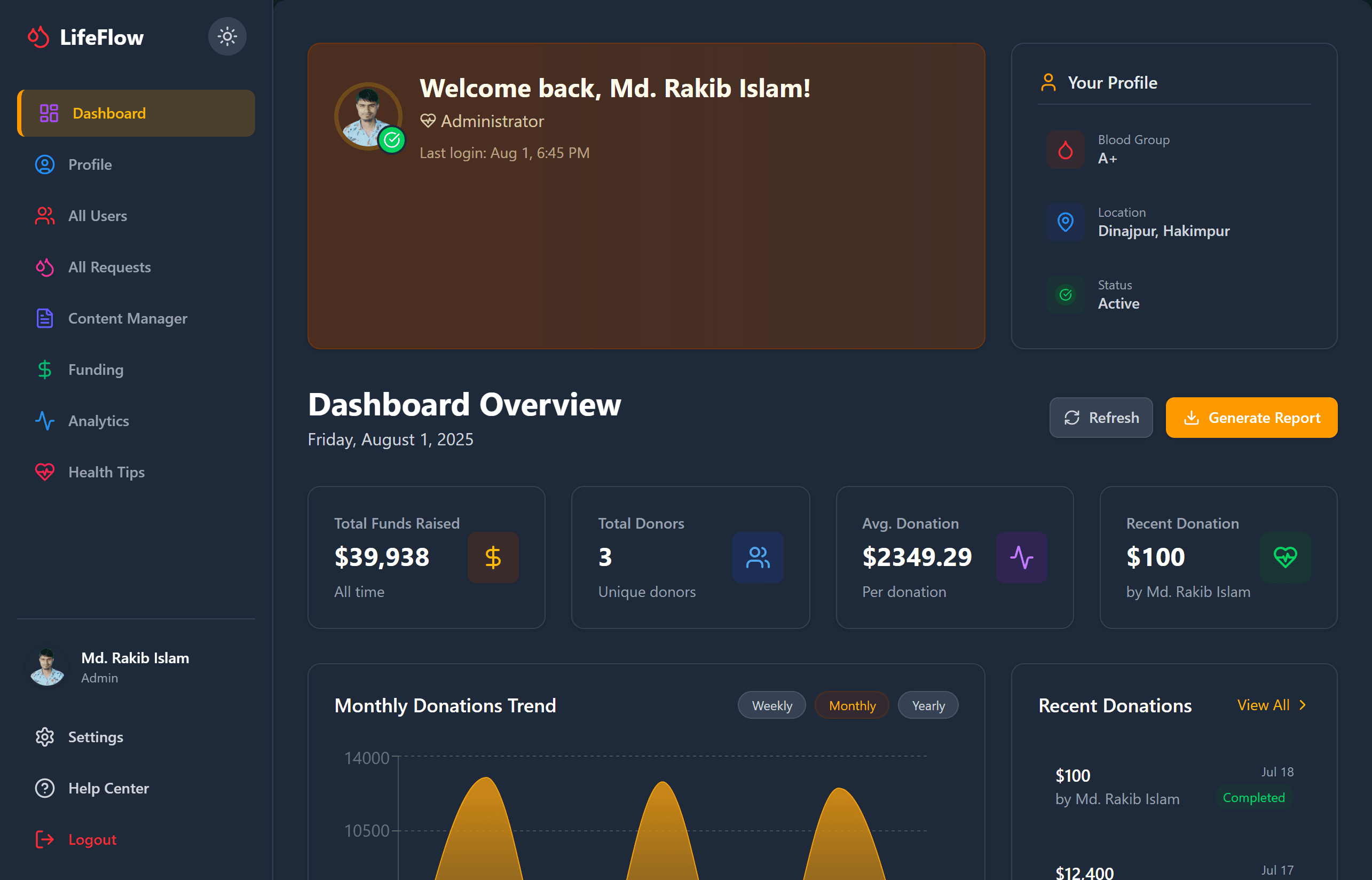Open the All Requests droplet icon item

(x=44, y=267)
